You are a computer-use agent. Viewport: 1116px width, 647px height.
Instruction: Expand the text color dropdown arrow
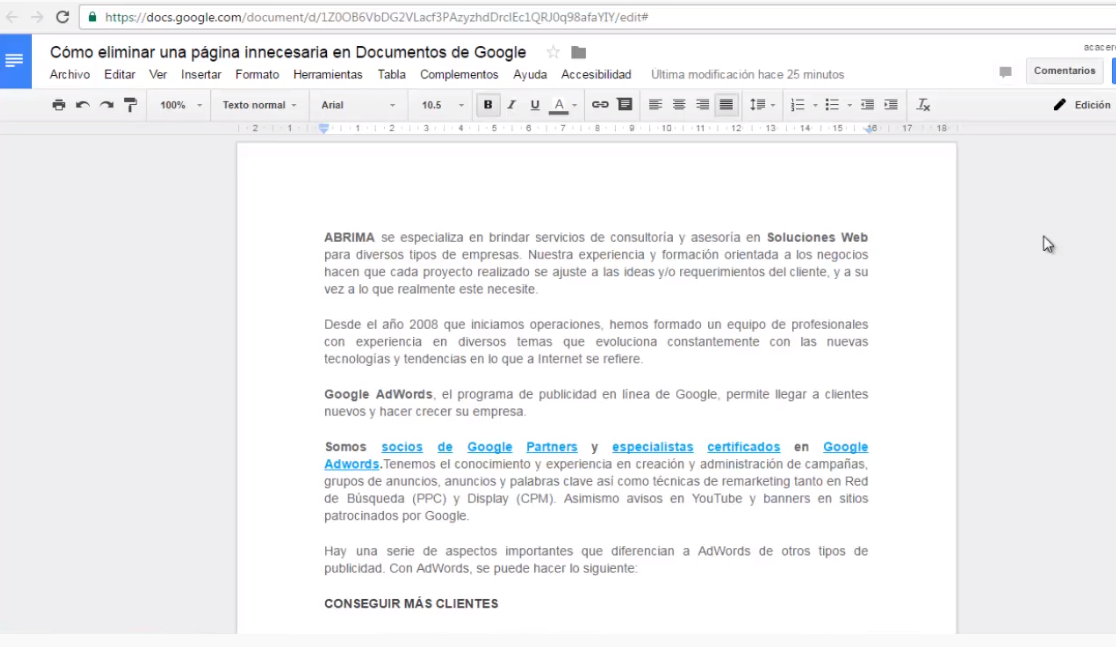[x=574, y=105]
